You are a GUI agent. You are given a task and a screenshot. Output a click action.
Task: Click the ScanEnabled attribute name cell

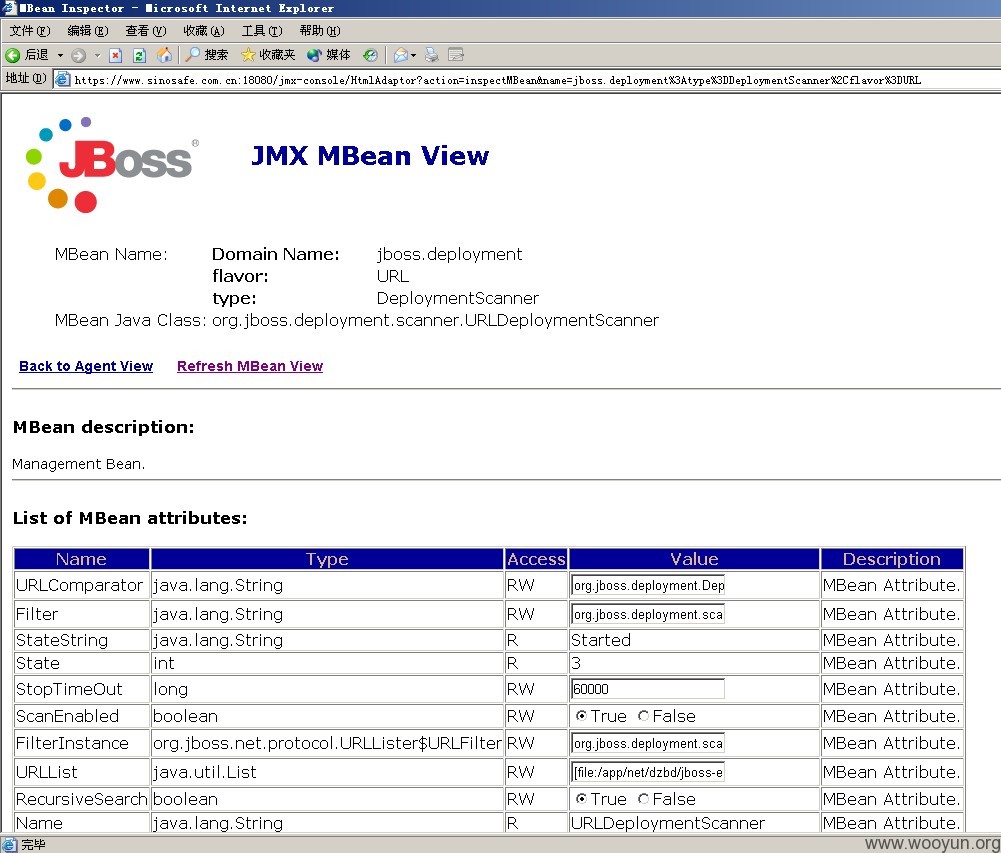click(x=82, y=716)
